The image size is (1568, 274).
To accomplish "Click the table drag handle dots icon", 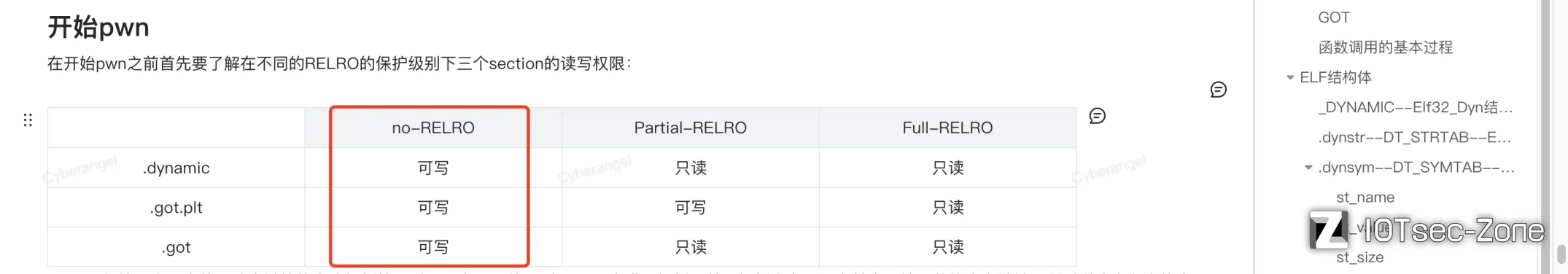I will (x=28, y=120).
